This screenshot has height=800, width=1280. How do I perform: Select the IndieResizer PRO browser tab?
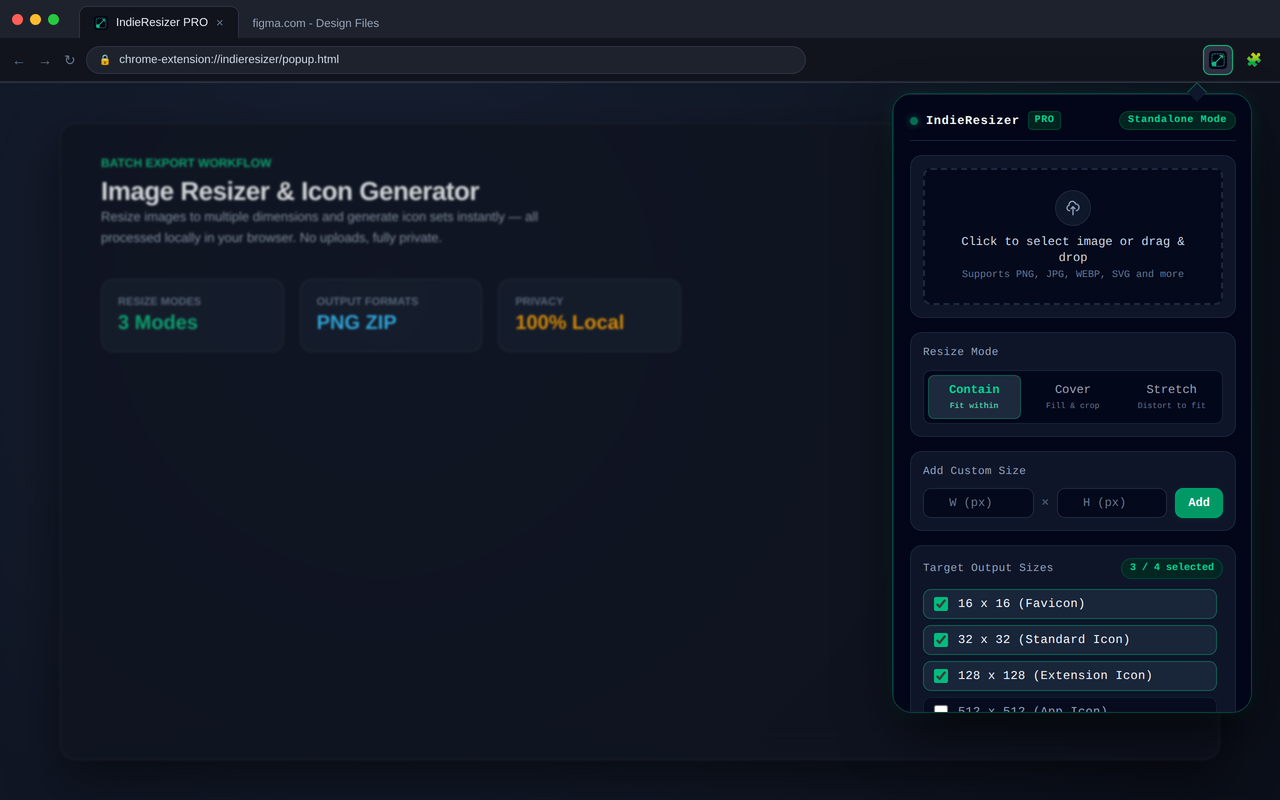pyautogui.click(x=159, y=23)
